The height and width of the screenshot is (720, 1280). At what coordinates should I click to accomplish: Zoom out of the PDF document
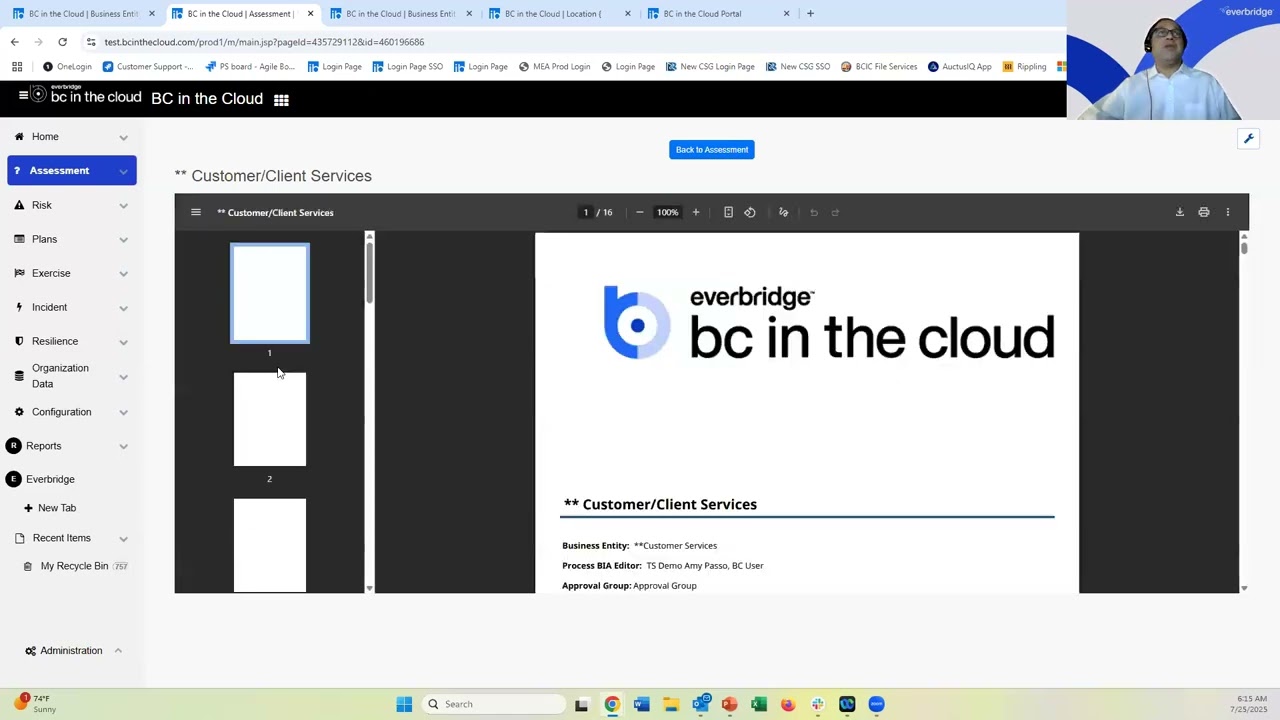[640, 212]
